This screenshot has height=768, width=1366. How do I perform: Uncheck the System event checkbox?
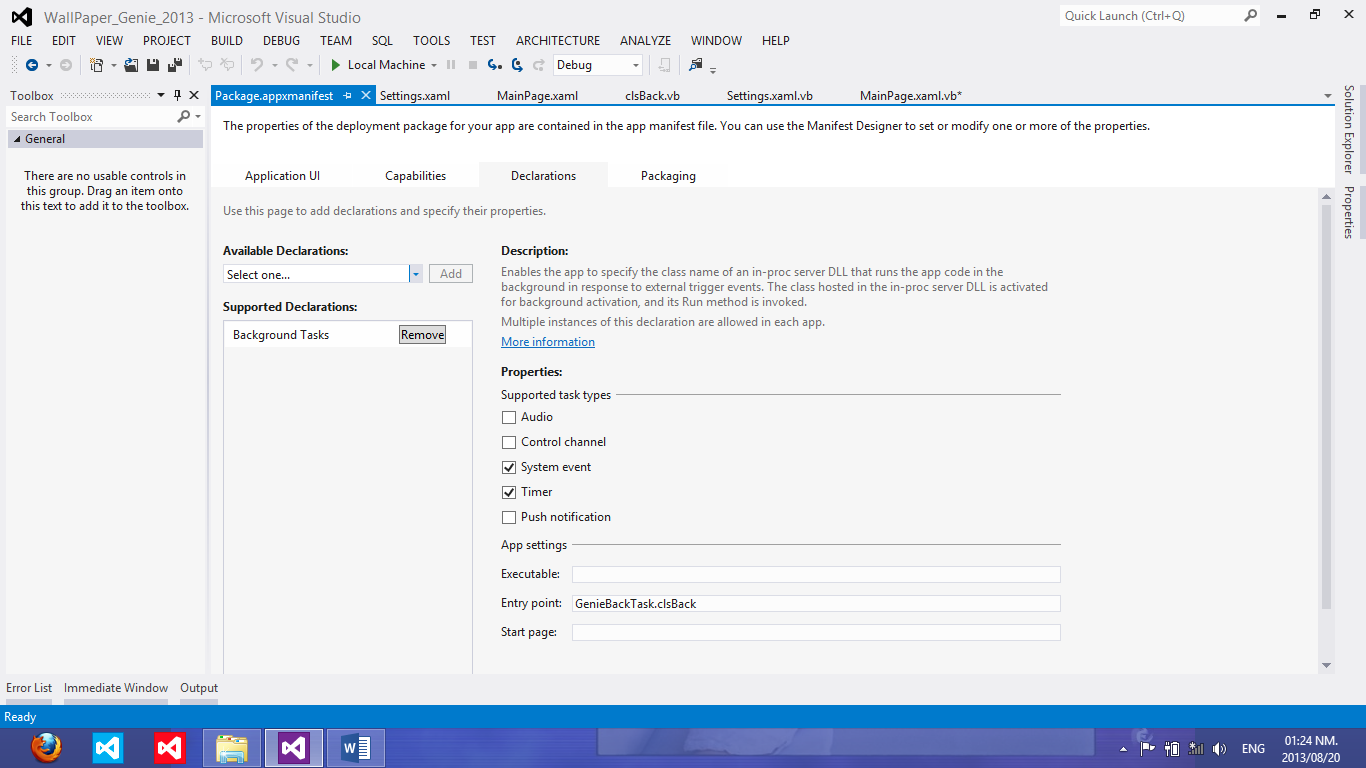509,468
